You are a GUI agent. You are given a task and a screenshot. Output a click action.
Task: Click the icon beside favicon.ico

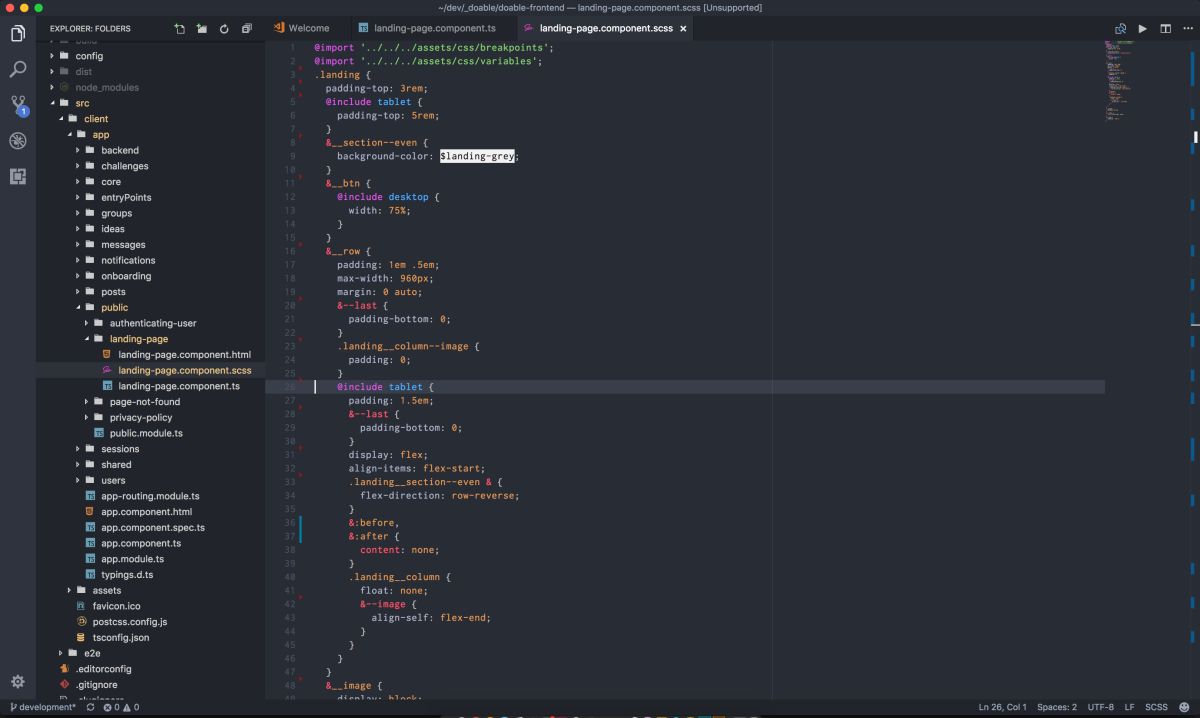click(82, 606)
